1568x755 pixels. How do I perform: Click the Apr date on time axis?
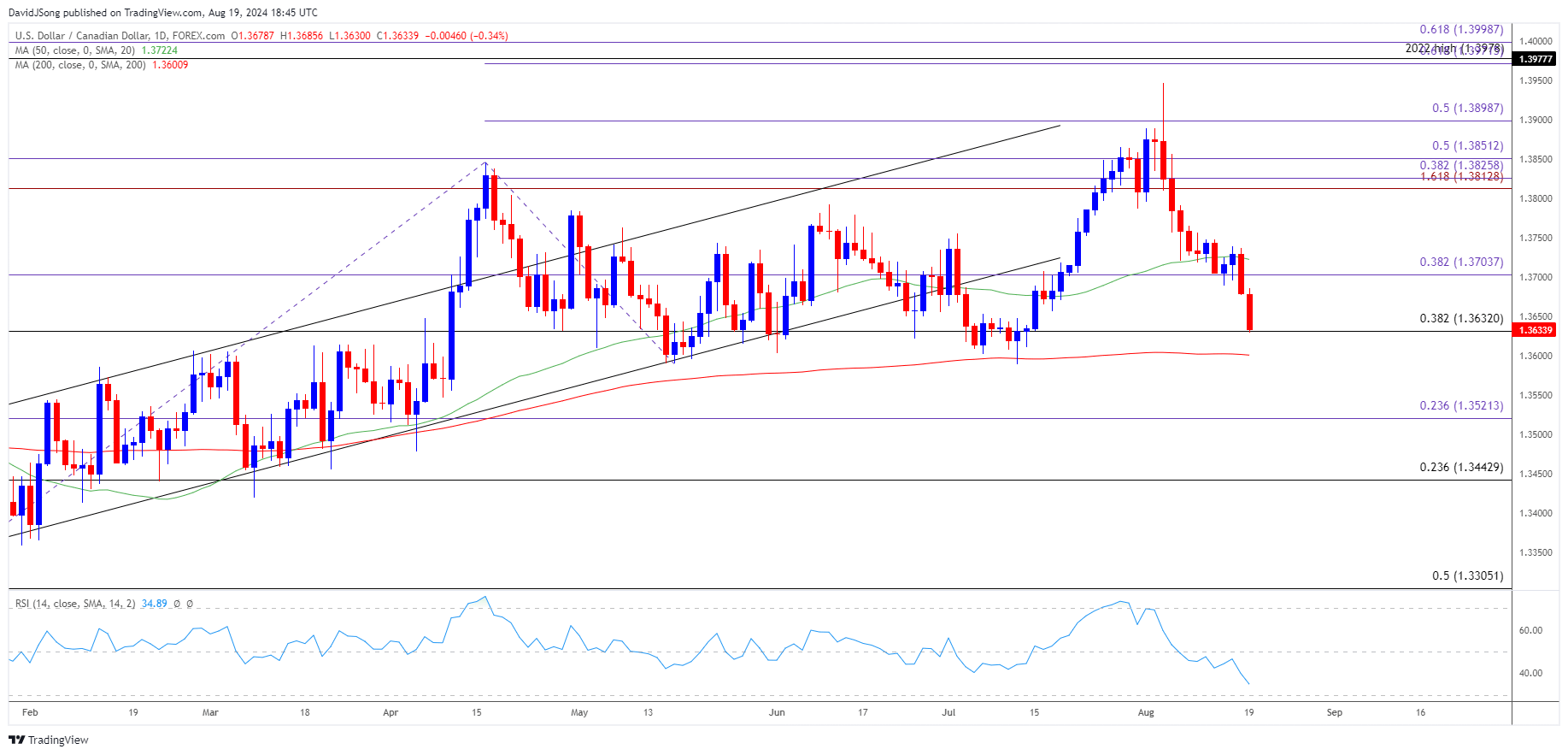point(391,712)
